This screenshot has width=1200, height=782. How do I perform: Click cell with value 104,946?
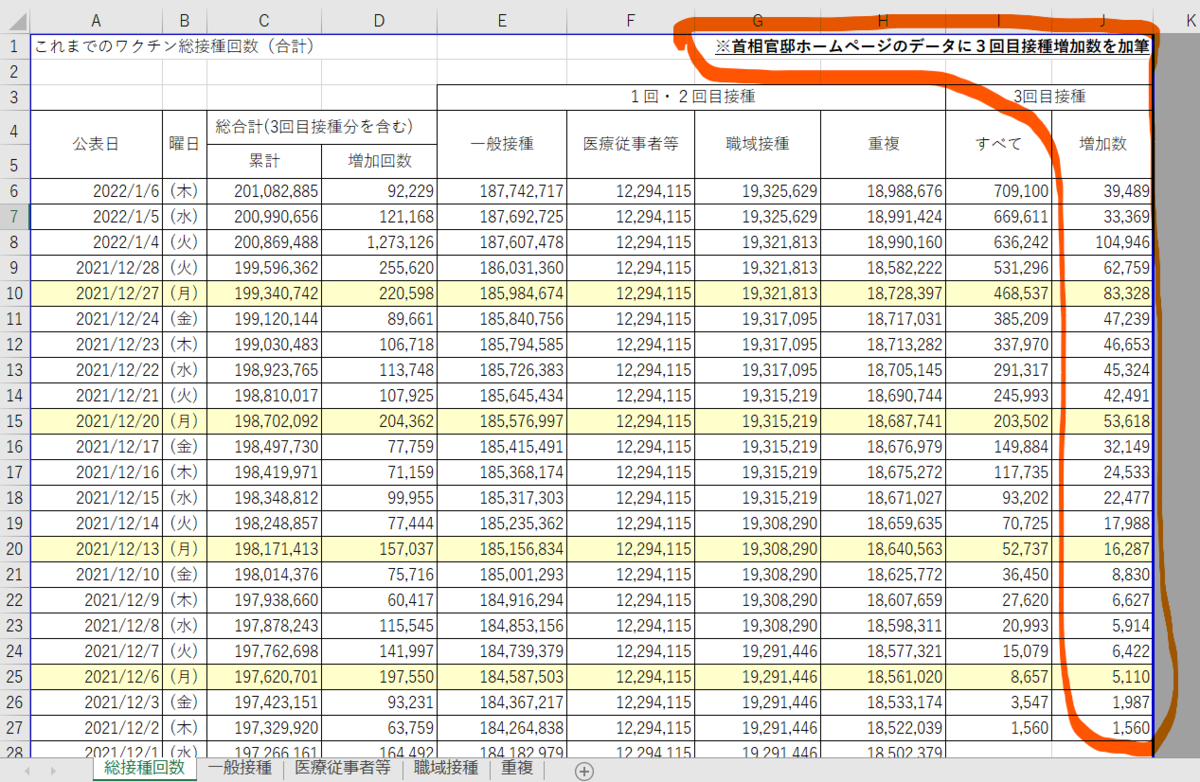point(1102,242)
